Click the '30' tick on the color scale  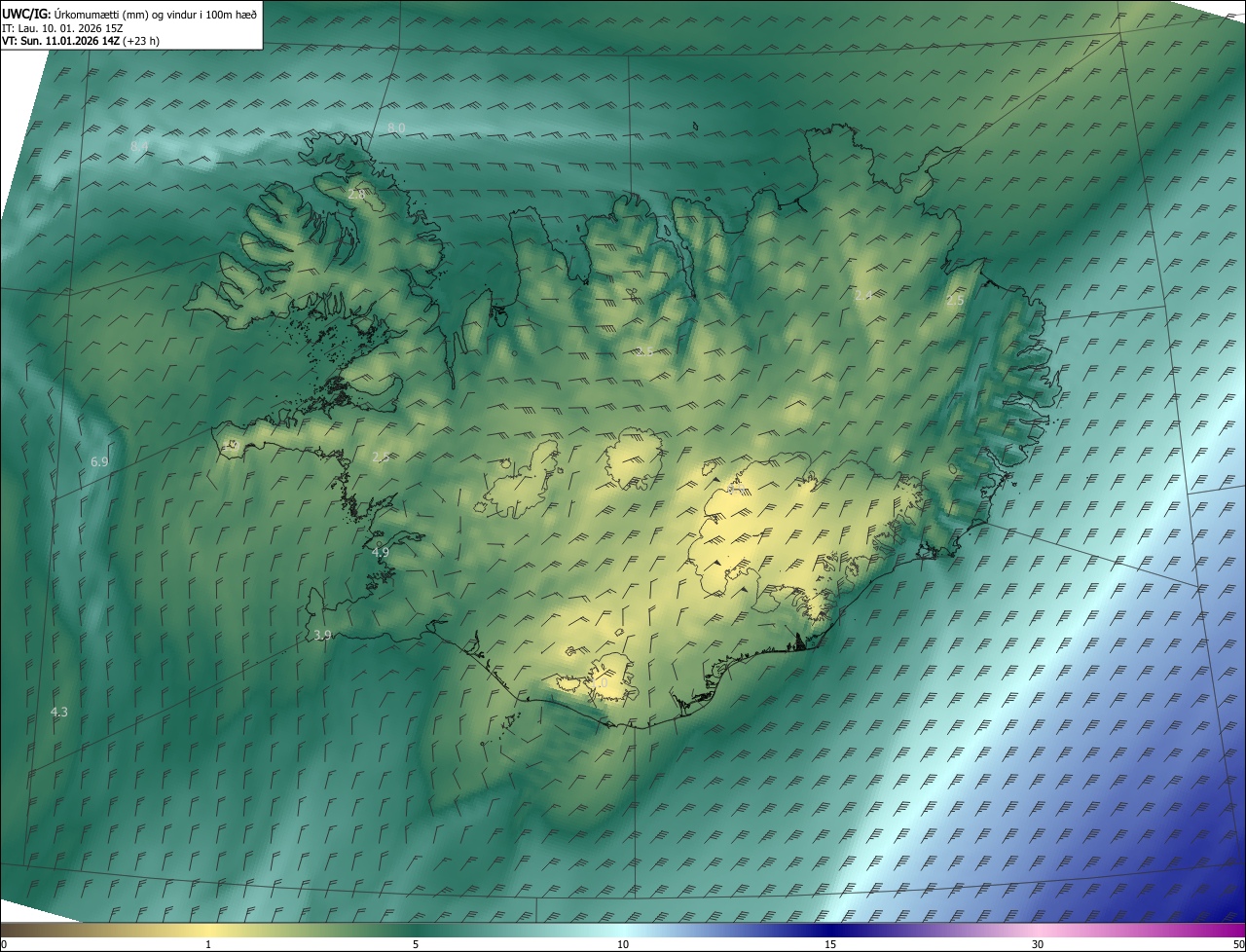click(x=1038, y=944)
